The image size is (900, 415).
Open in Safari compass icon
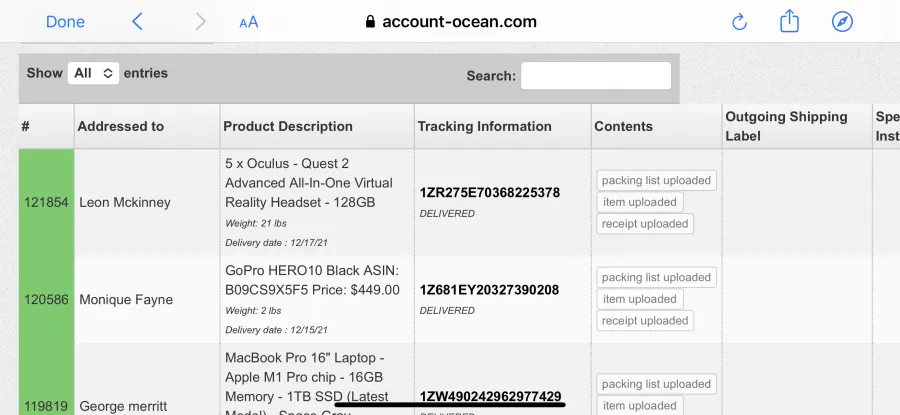point(842,22)
